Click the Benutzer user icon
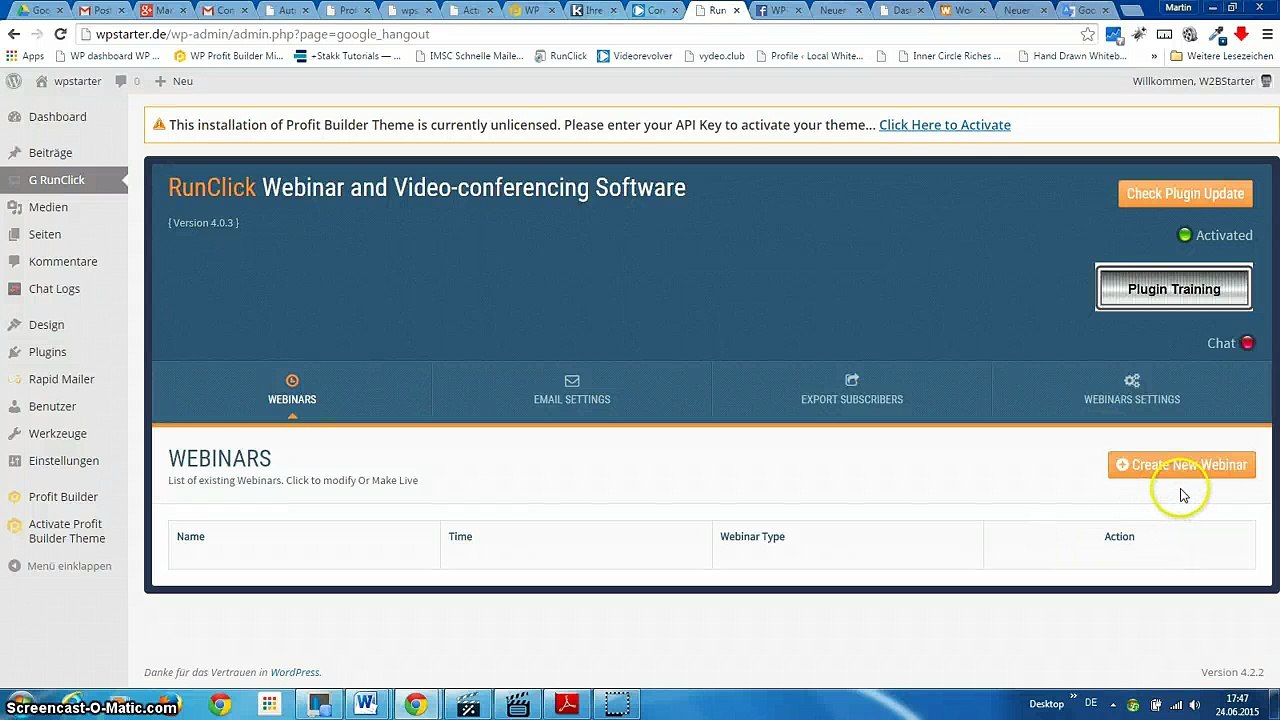This screenshot has height=720, width=1280. tap(14, 406)
